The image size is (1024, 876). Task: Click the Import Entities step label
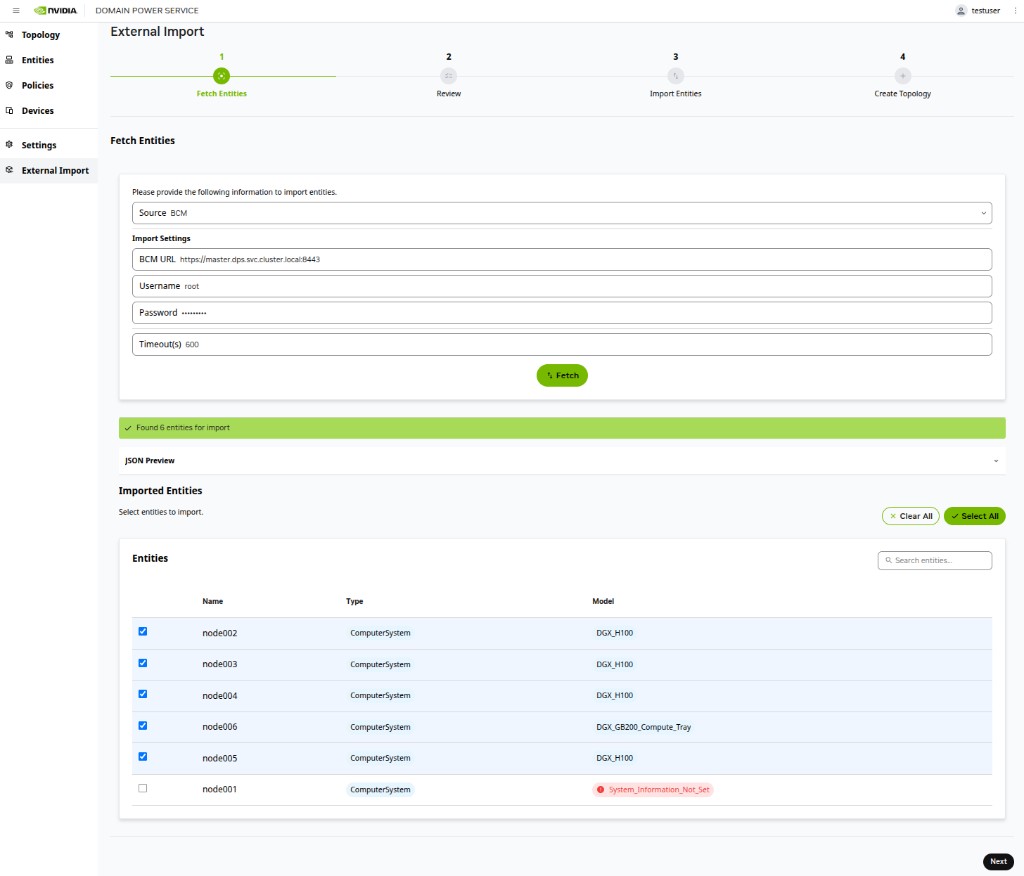(x=675, y=94)
